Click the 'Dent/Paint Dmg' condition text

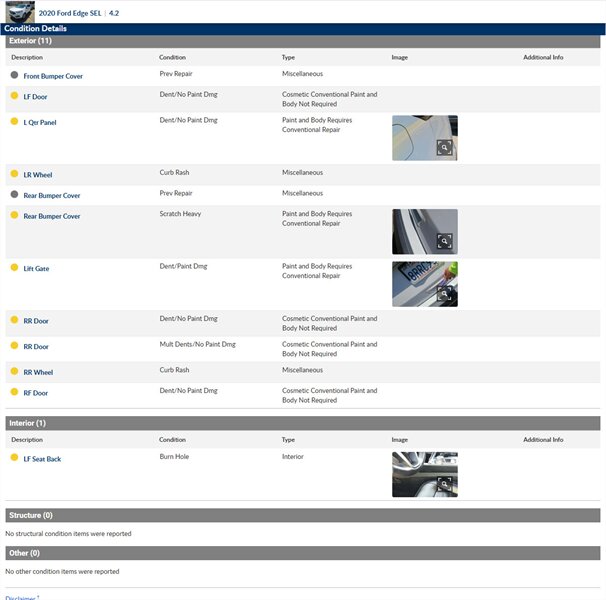183,266
